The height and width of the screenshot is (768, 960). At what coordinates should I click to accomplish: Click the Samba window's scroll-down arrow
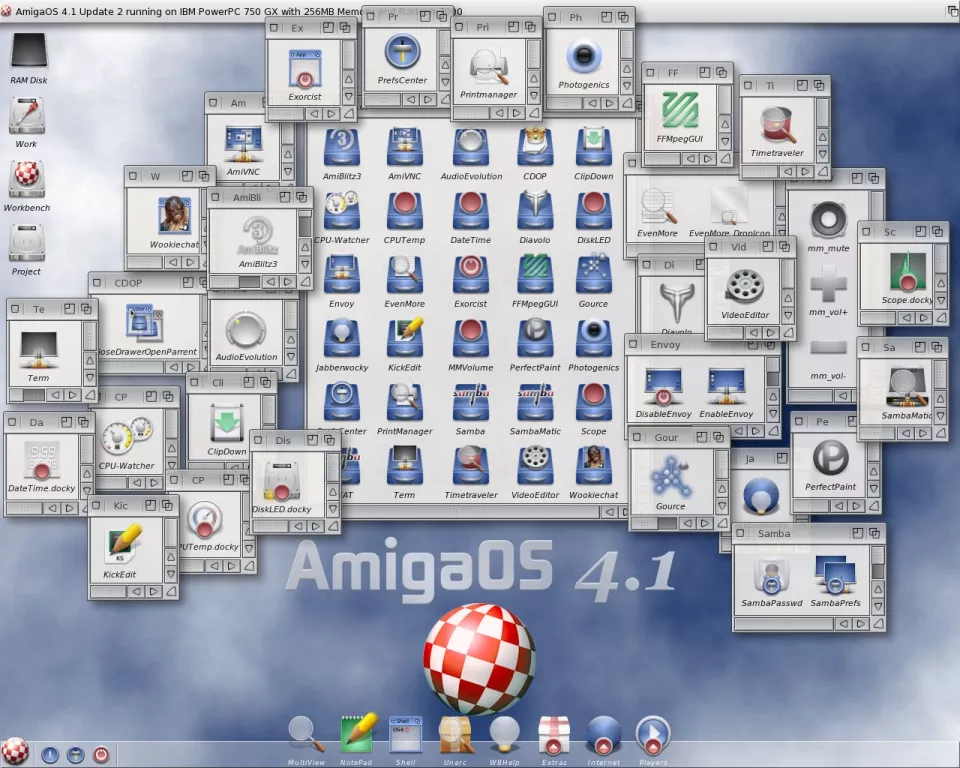[x=878, y=607]
